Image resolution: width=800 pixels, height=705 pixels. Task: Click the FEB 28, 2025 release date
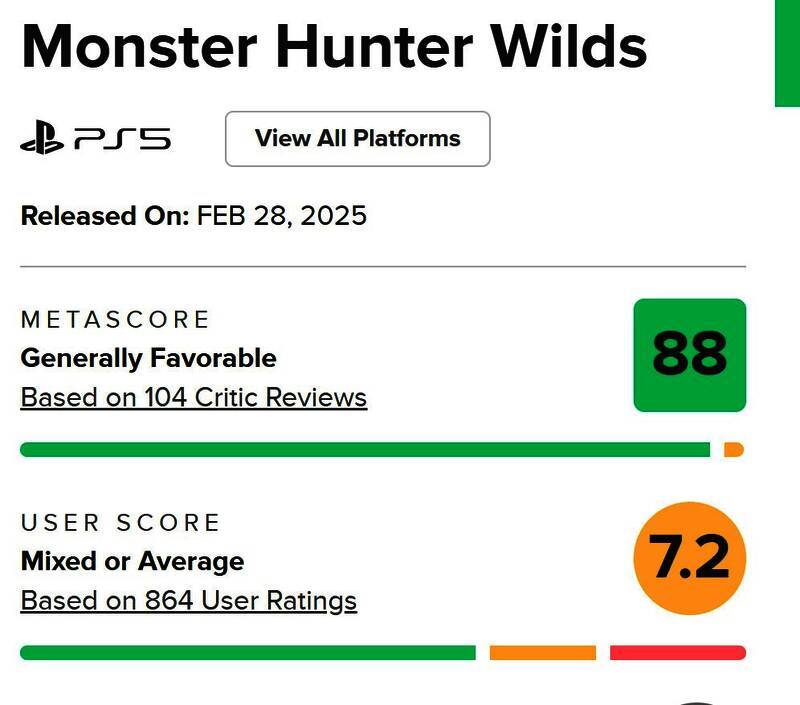pyautogui.click(x=282, y=215)
